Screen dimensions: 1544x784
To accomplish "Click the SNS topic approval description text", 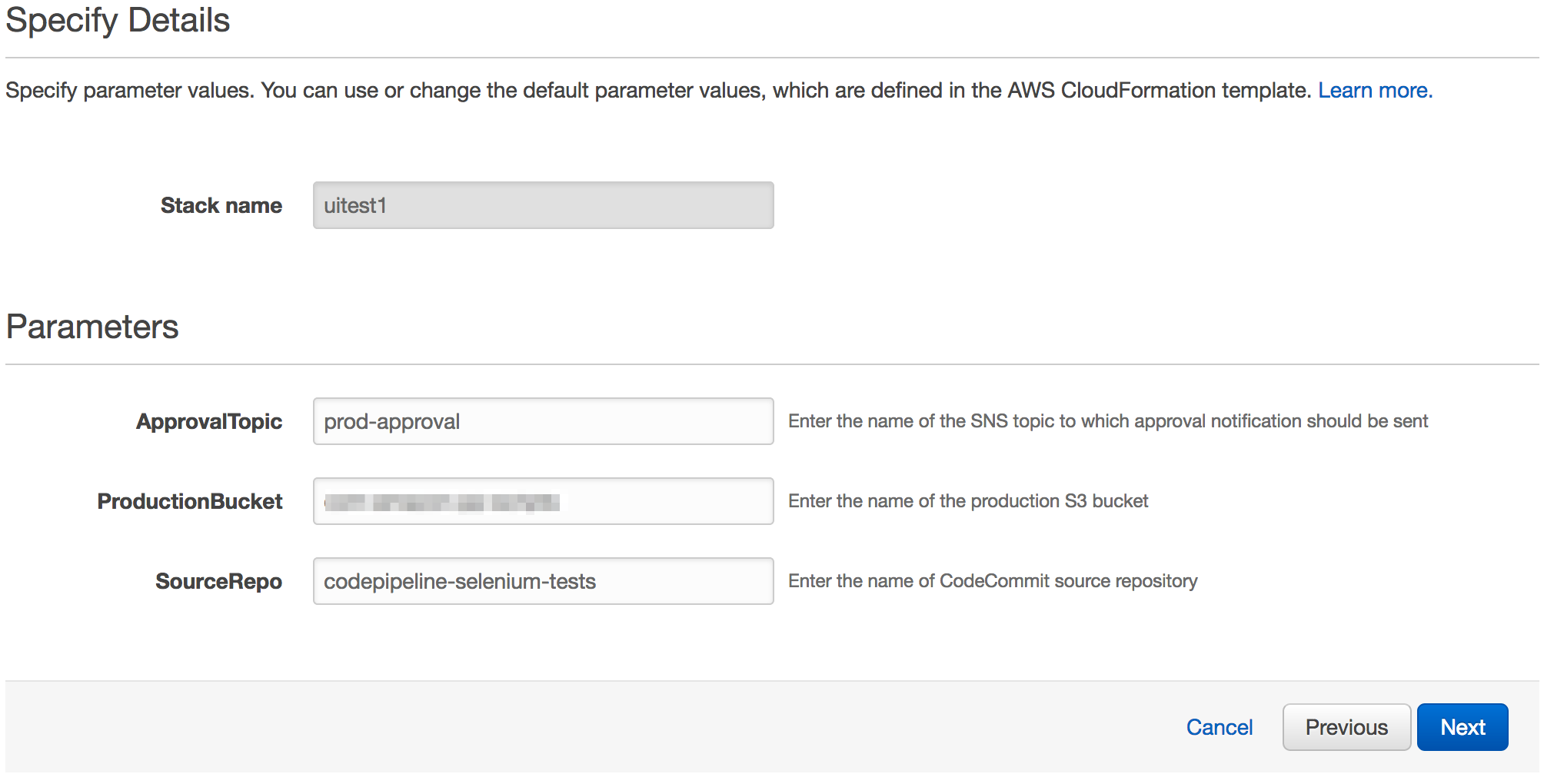I will [x=1107, y=421].
